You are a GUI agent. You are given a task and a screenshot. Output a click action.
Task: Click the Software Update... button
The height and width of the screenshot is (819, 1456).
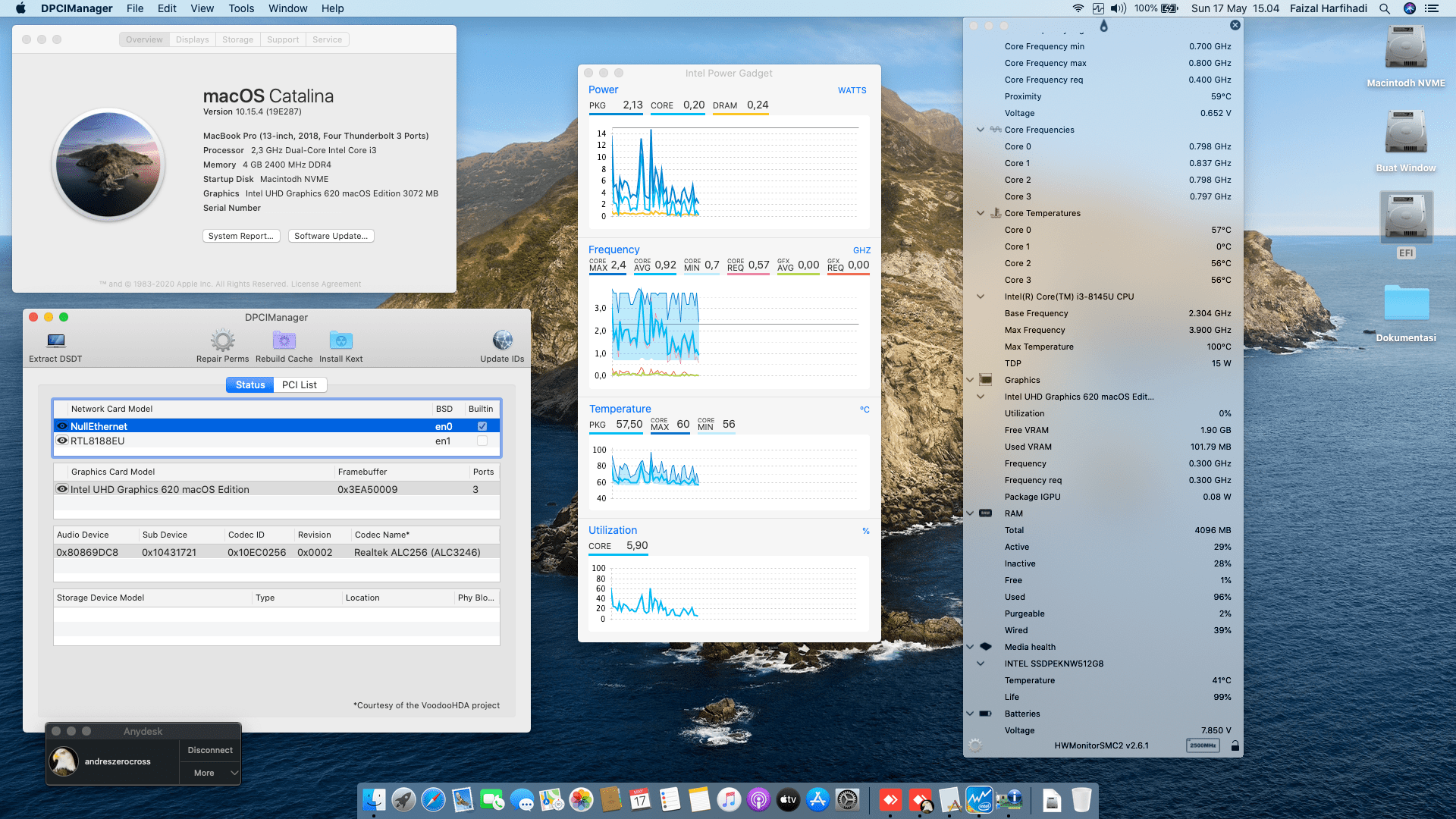pyautogui.click(x=331, y=236)
